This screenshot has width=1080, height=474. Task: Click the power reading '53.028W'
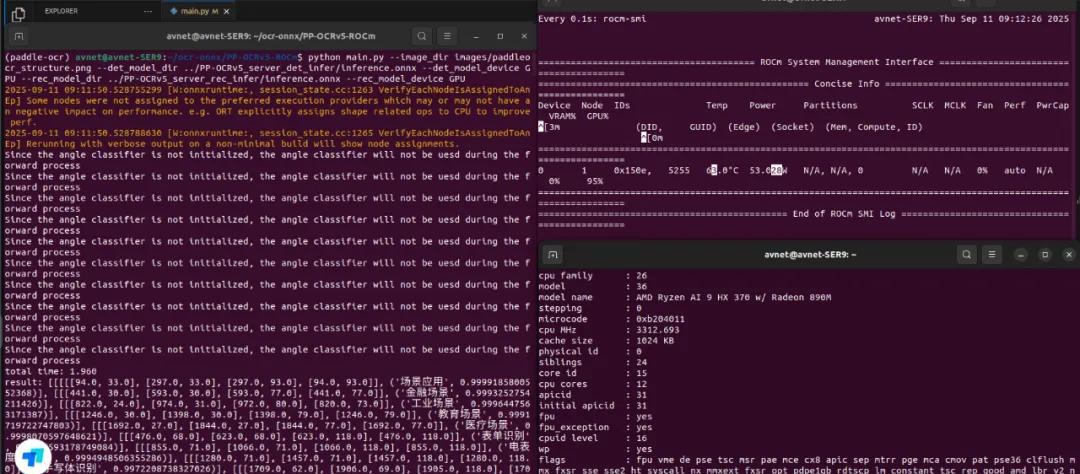click(x=769, y=170)
